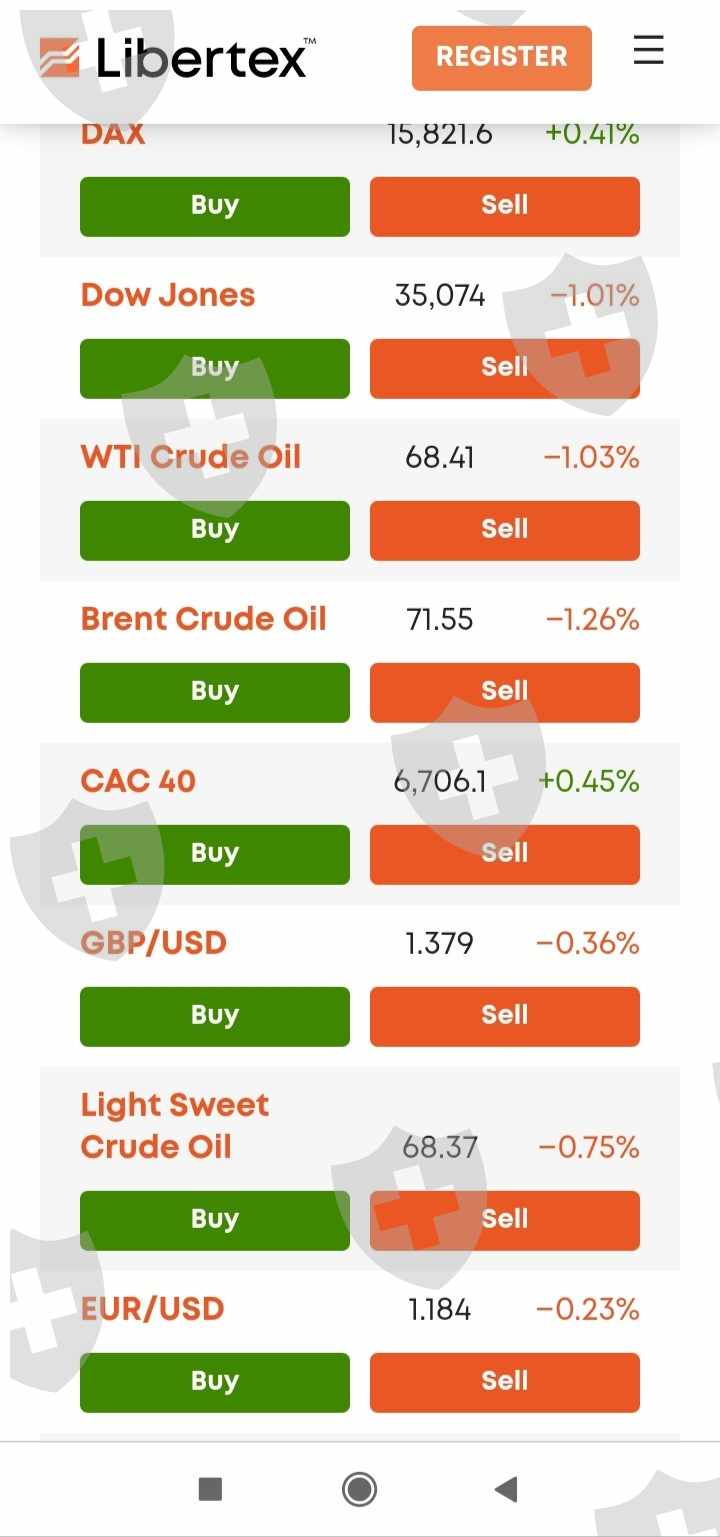Buy CAC 40 index
The width and height of the screenshot is (720, 1537).
coord(214,854)
